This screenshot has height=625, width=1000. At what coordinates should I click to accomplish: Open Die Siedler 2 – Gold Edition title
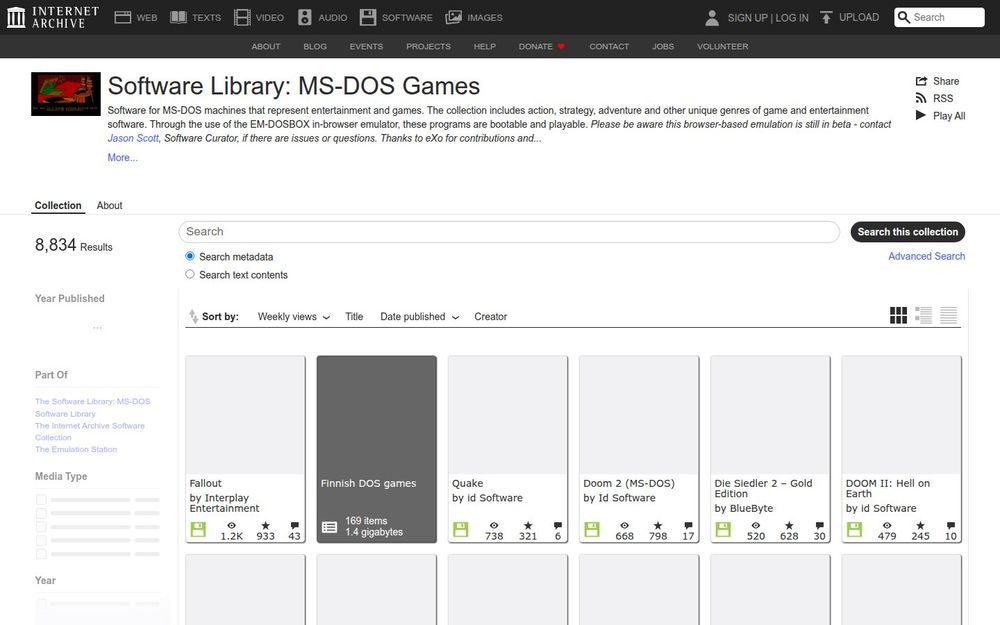[763, 489]
